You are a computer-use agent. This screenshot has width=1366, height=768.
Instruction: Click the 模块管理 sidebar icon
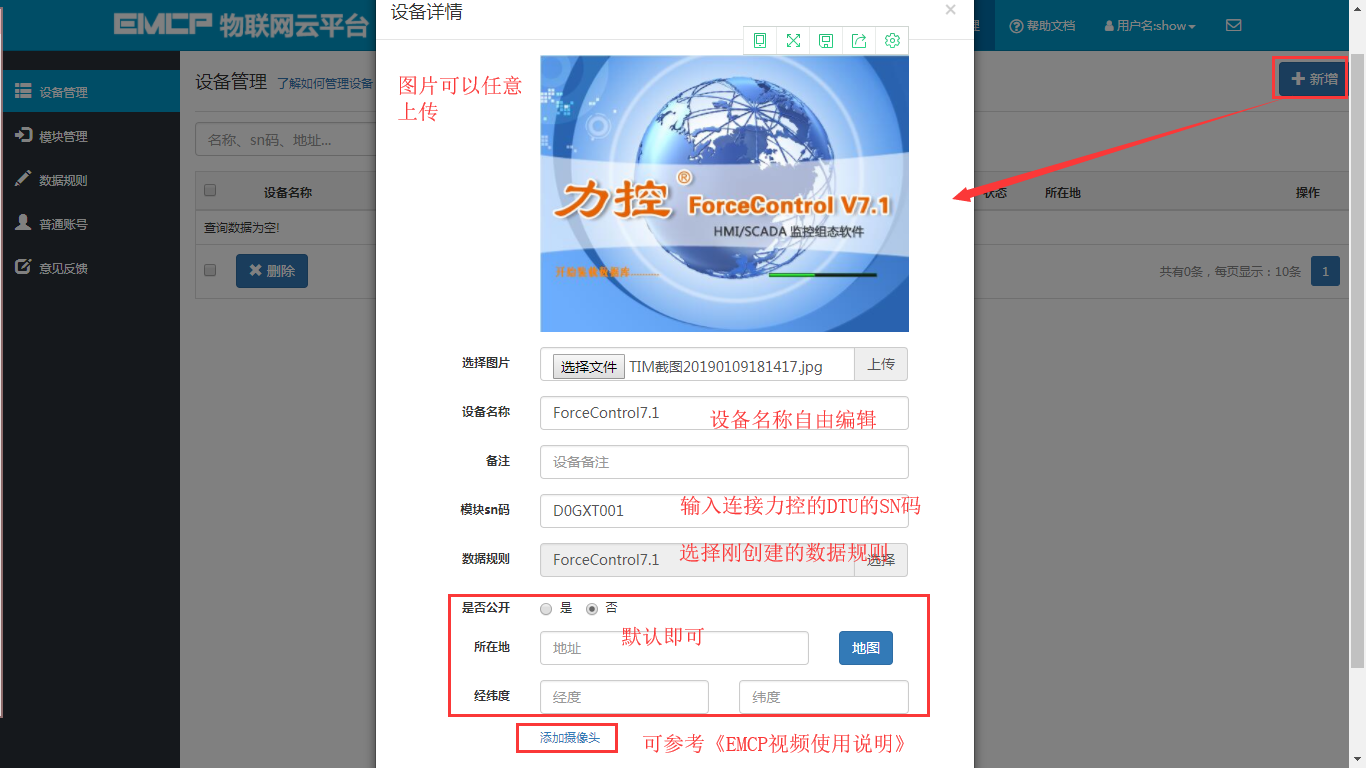click(x=22, y=135)
